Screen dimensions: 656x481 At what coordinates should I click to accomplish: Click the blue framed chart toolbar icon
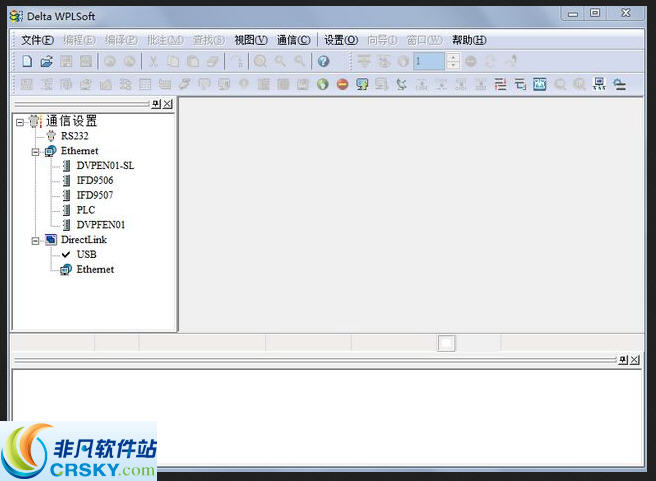(x=540, y=84)
